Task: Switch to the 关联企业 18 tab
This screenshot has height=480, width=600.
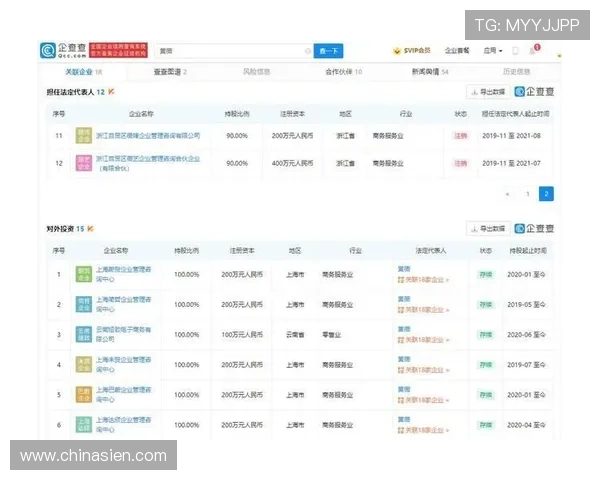Action: [83, 72]
